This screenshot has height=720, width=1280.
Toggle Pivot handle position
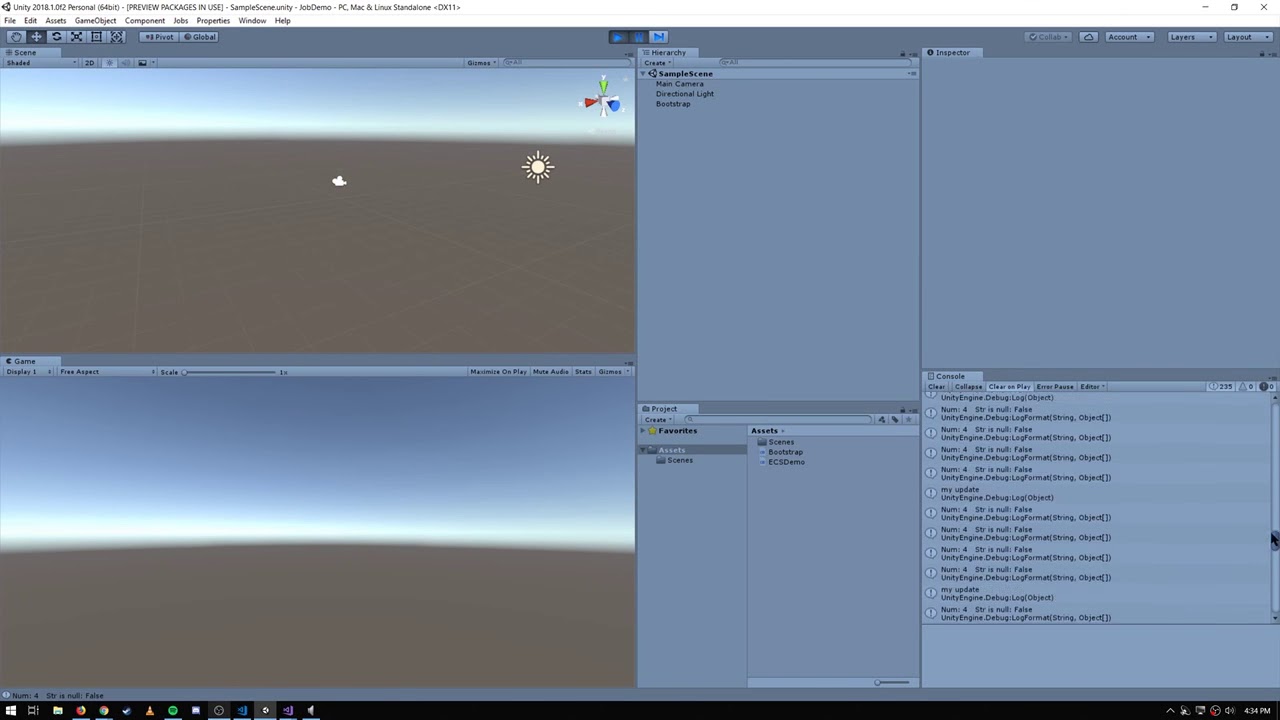click(x=158, y=37)
